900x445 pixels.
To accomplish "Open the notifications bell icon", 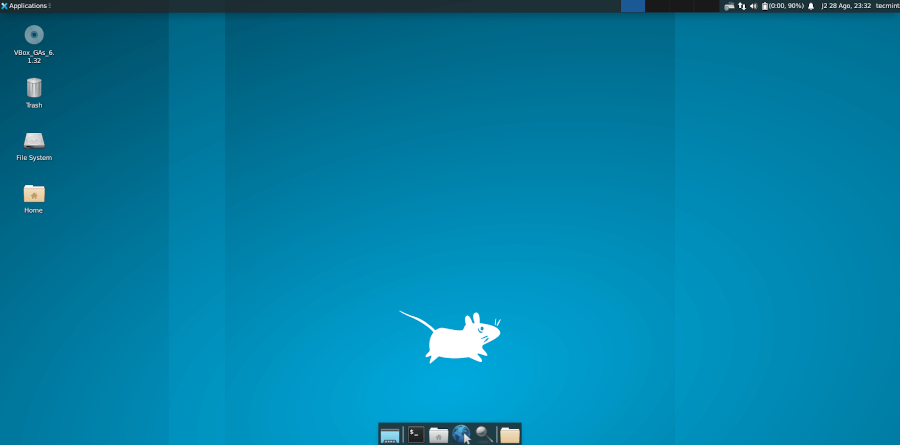I will point(811,6).
